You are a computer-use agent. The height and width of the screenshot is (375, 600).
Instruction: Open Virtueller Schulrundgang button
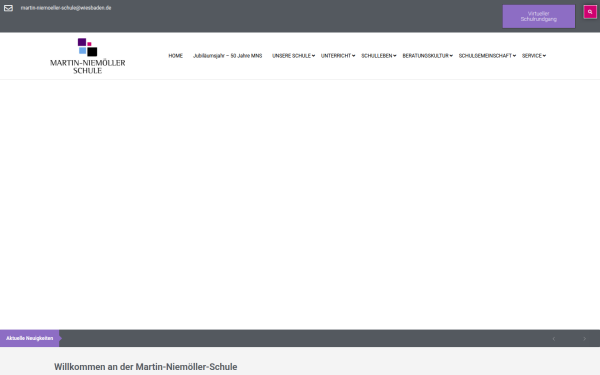pyautogui.click(x=539, y=16)
